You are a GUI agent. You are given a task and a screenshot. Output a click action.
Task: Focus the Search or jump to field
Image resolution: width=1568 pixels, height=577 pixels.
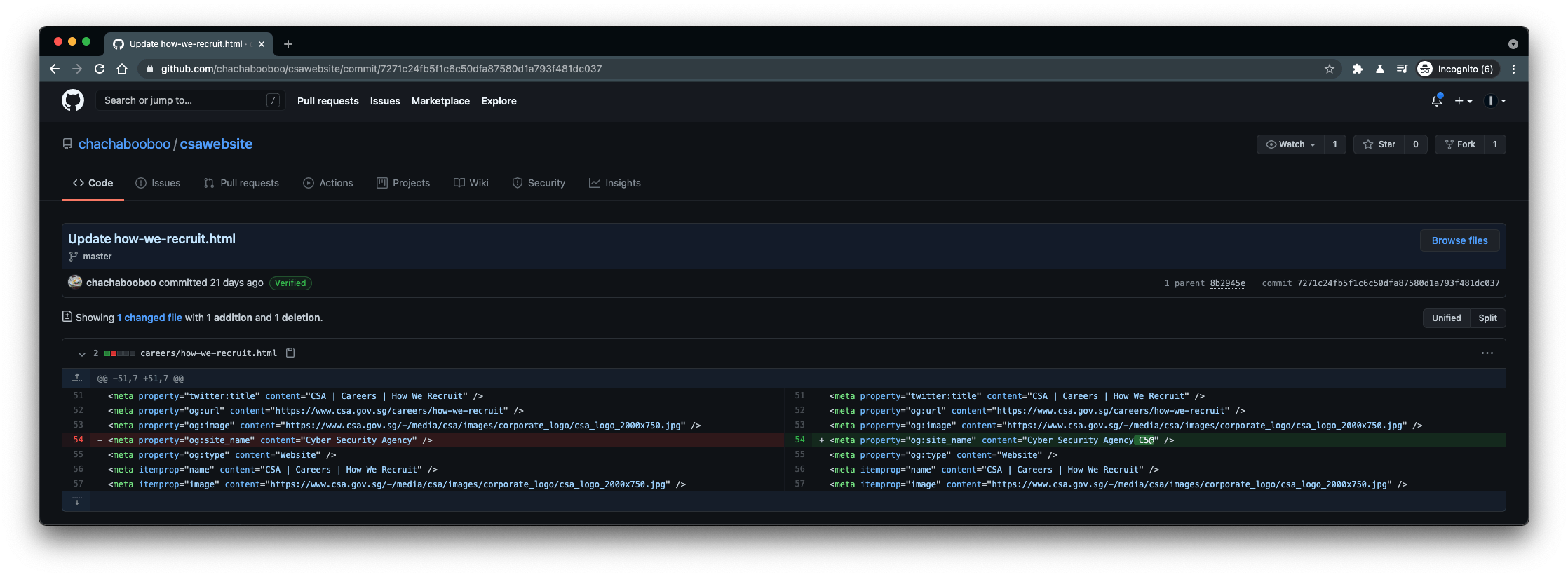(x=182, y=101)
